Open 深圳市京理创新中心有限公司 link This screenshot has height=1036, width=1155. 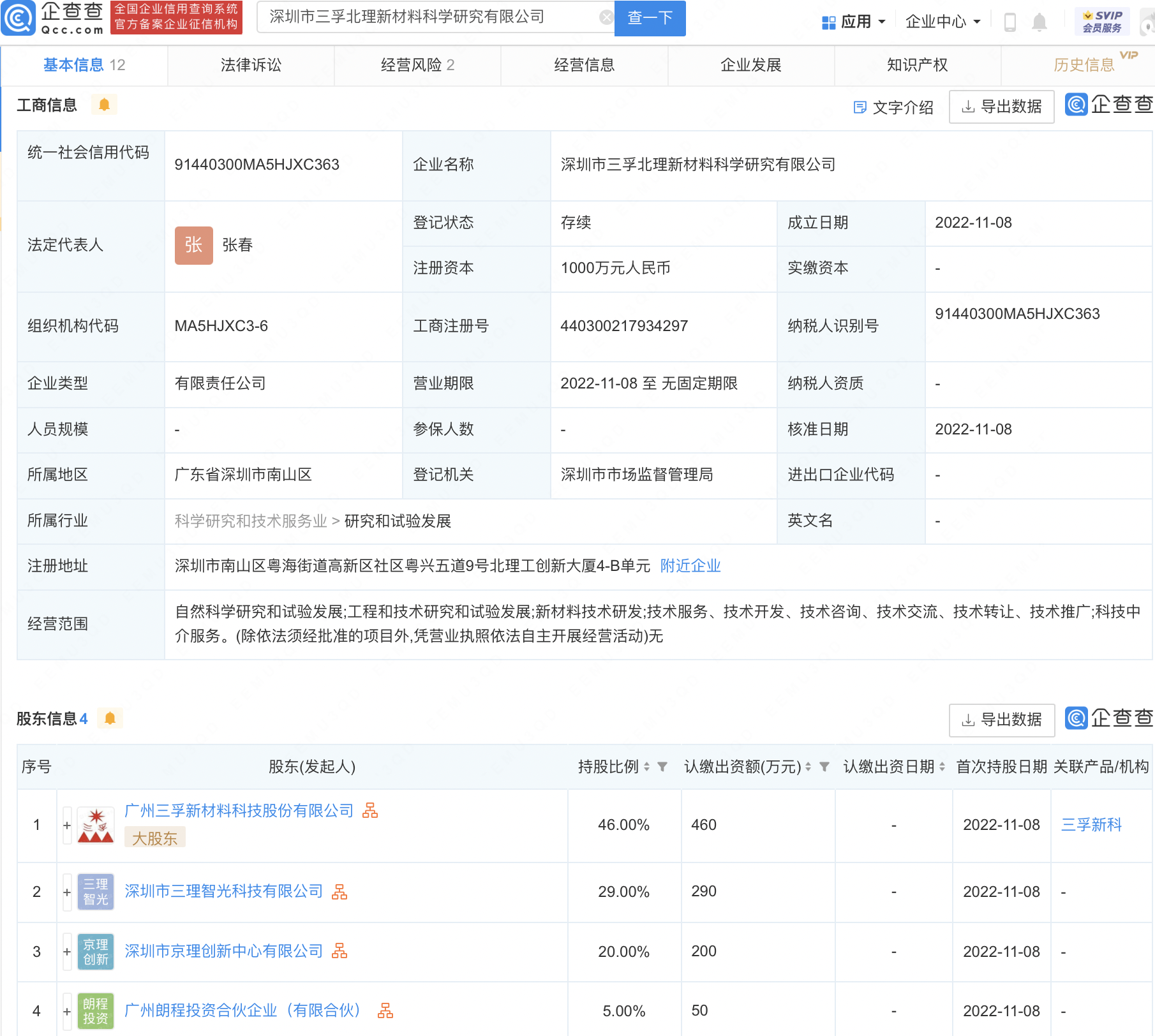pos(224,951)
